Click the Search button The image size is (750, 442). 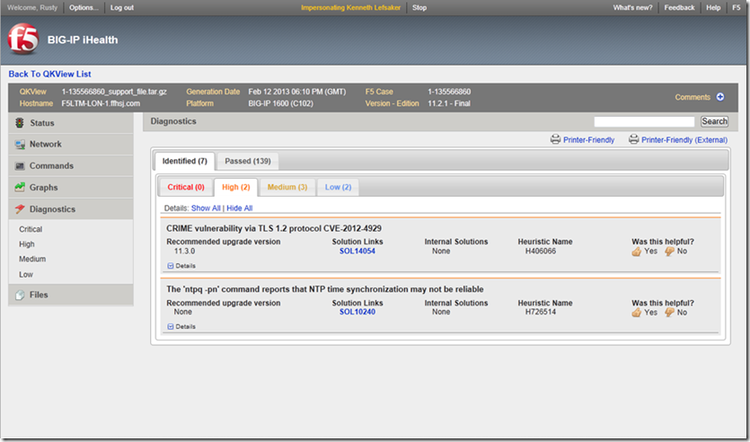tap(714, 122)
